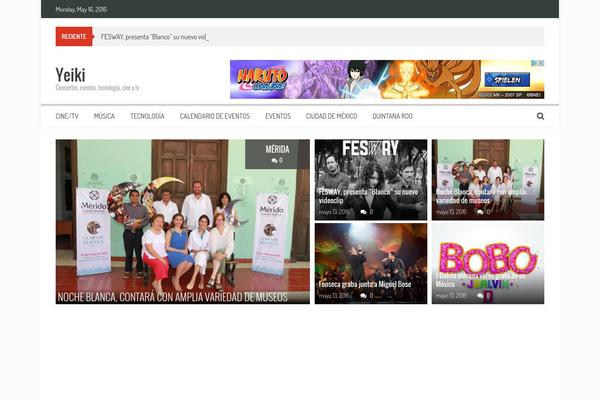This screenshot has height=400, width=600.
Task: Click the Naruto Online banner ad
Action: 387,79
